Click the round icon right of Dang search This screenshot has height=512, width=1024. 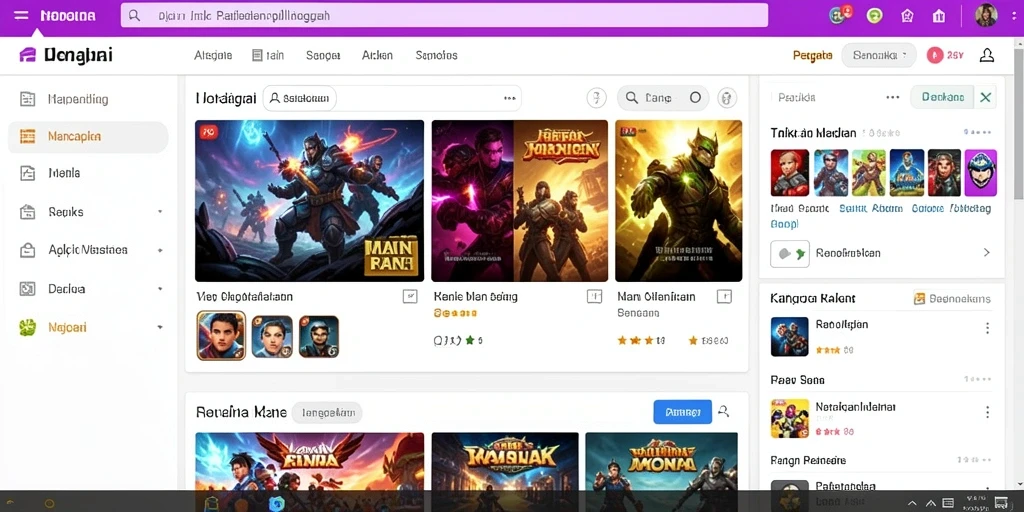[x=727, y=98]
